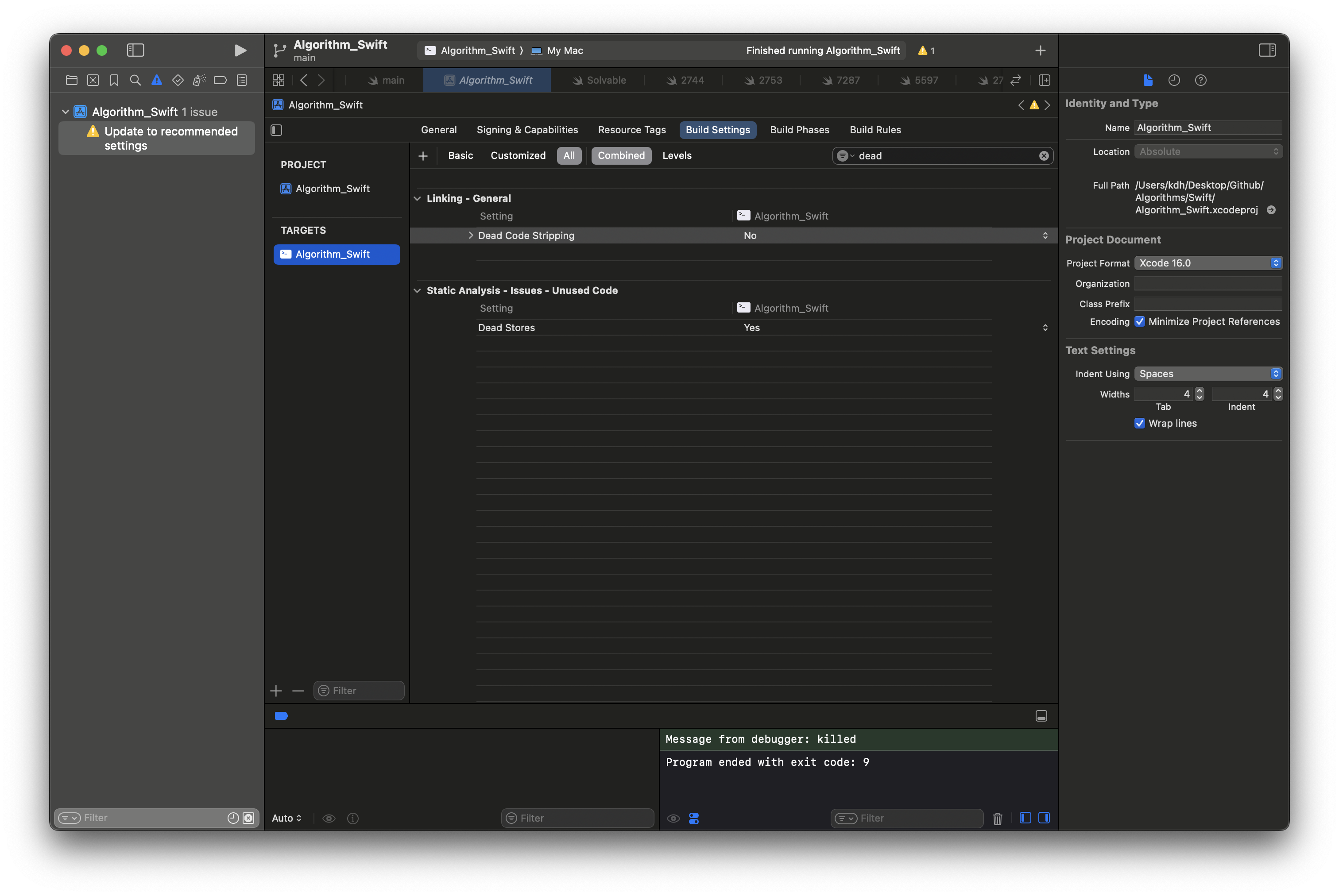
Task: Go forward in the editor history
Action: point(321,81)
